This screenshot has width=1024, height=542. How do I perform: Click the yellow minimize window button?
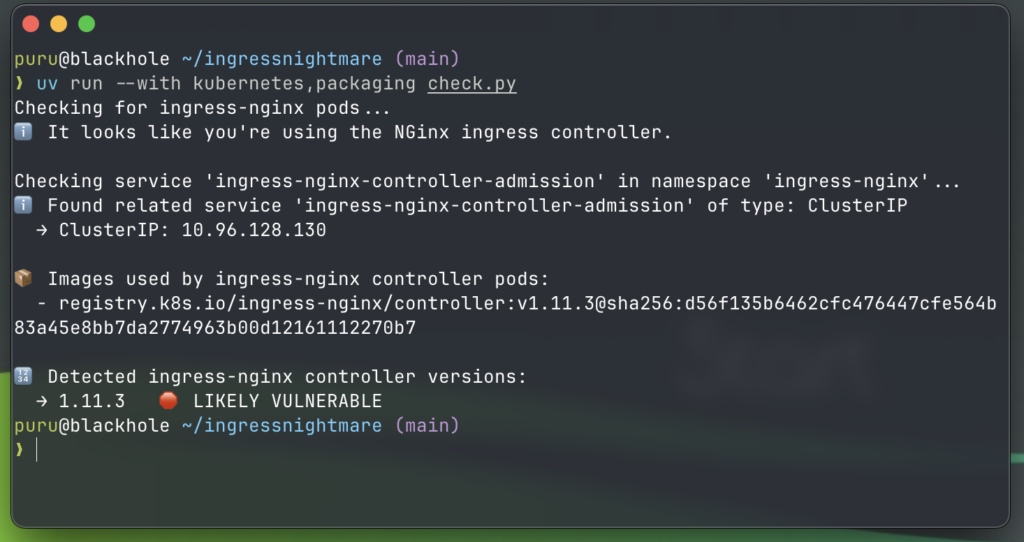(x=58, y=23)
